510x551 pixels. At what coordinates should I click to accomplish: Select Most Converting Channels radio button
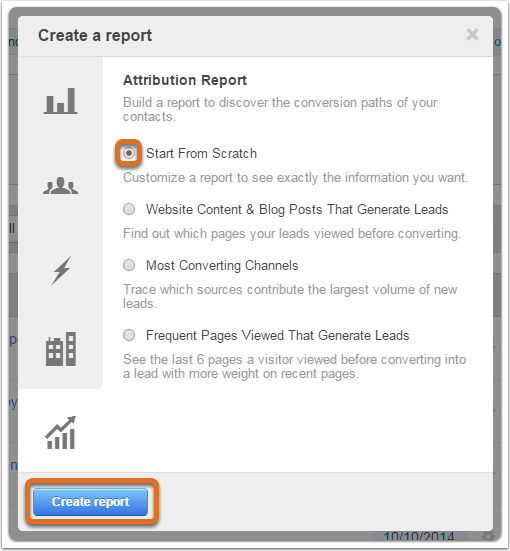click(x=129, y=265)
